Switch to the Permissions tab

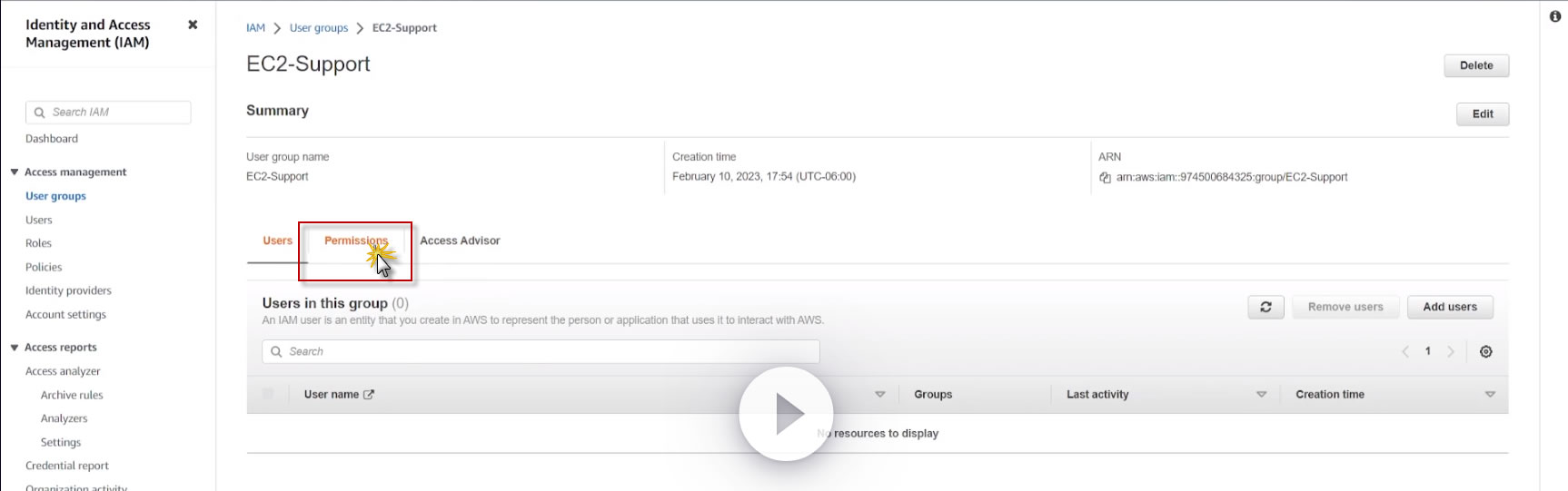(356, 241)
